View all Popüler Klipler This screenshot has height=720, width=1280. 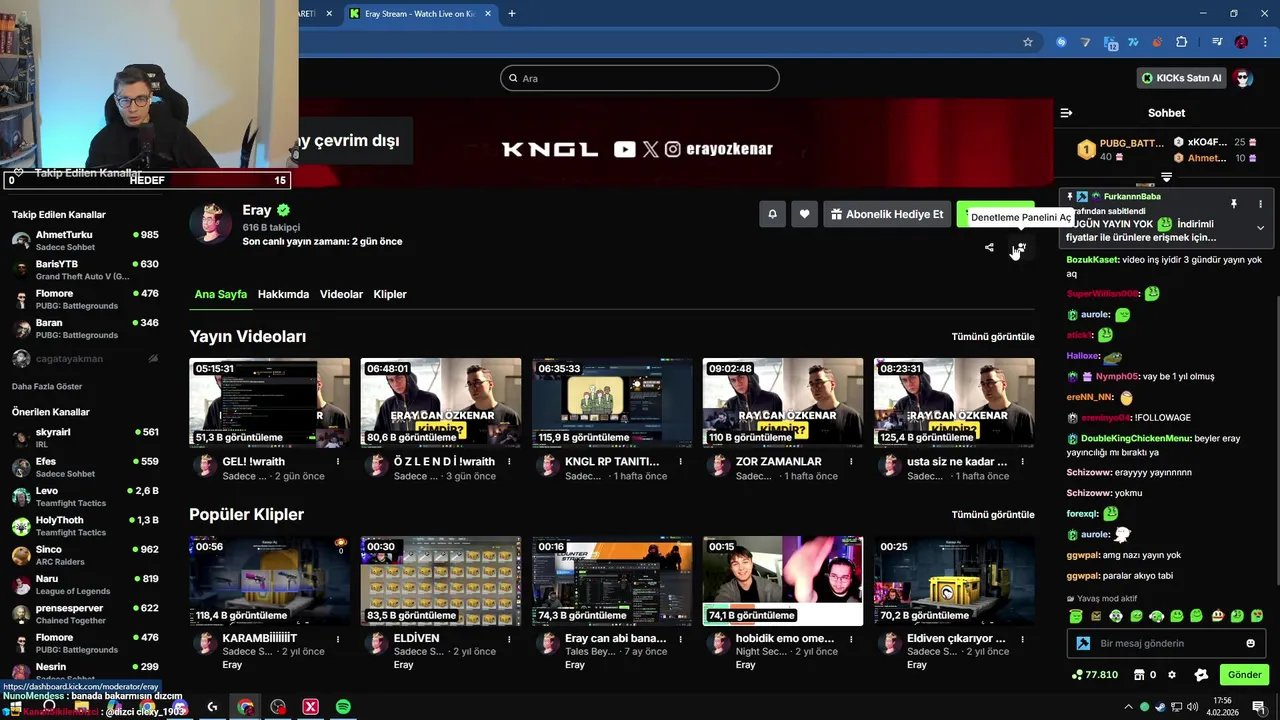[x=993, y=515]
